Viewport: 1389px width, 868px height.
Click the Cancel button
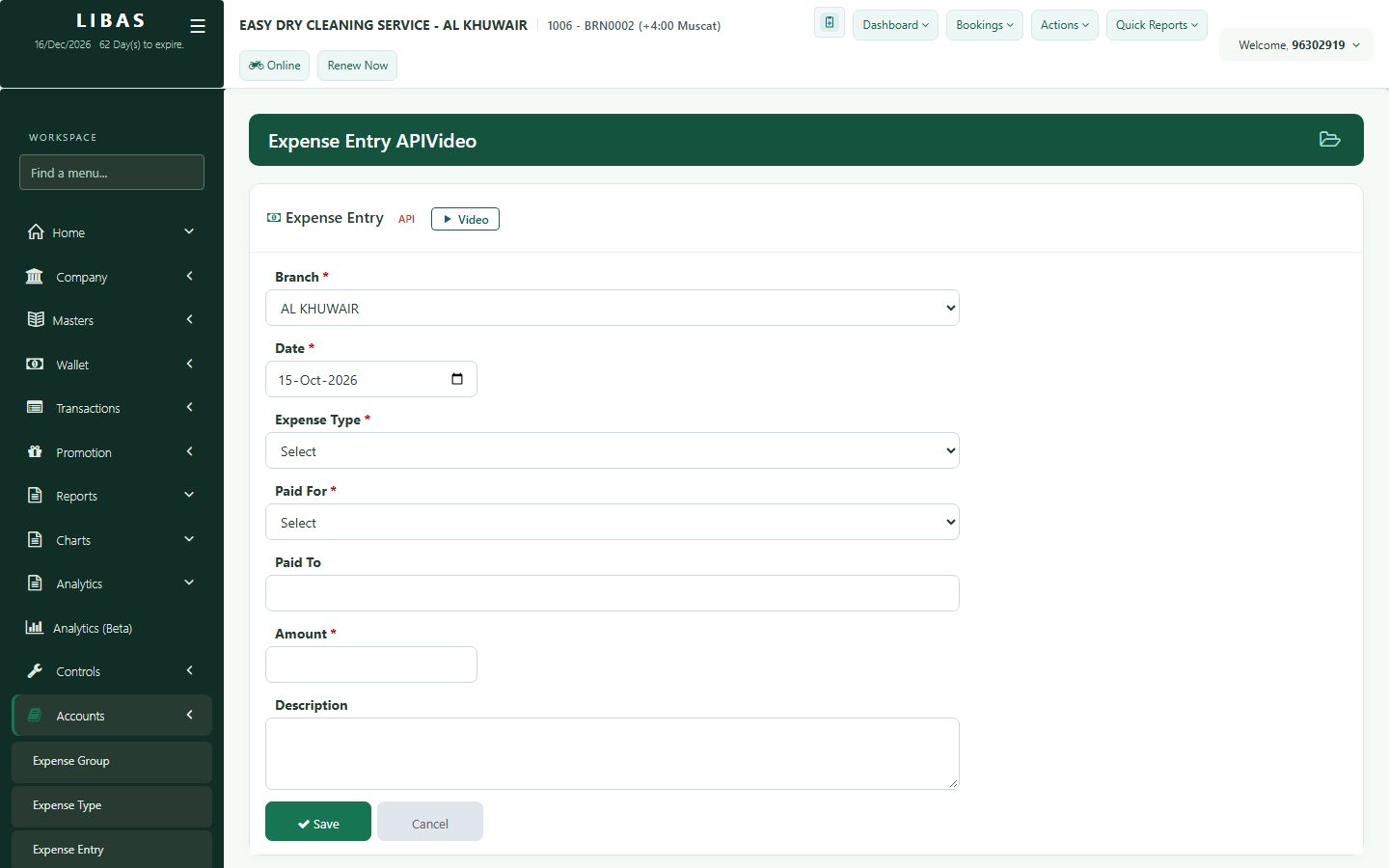(x=430, y=822)
